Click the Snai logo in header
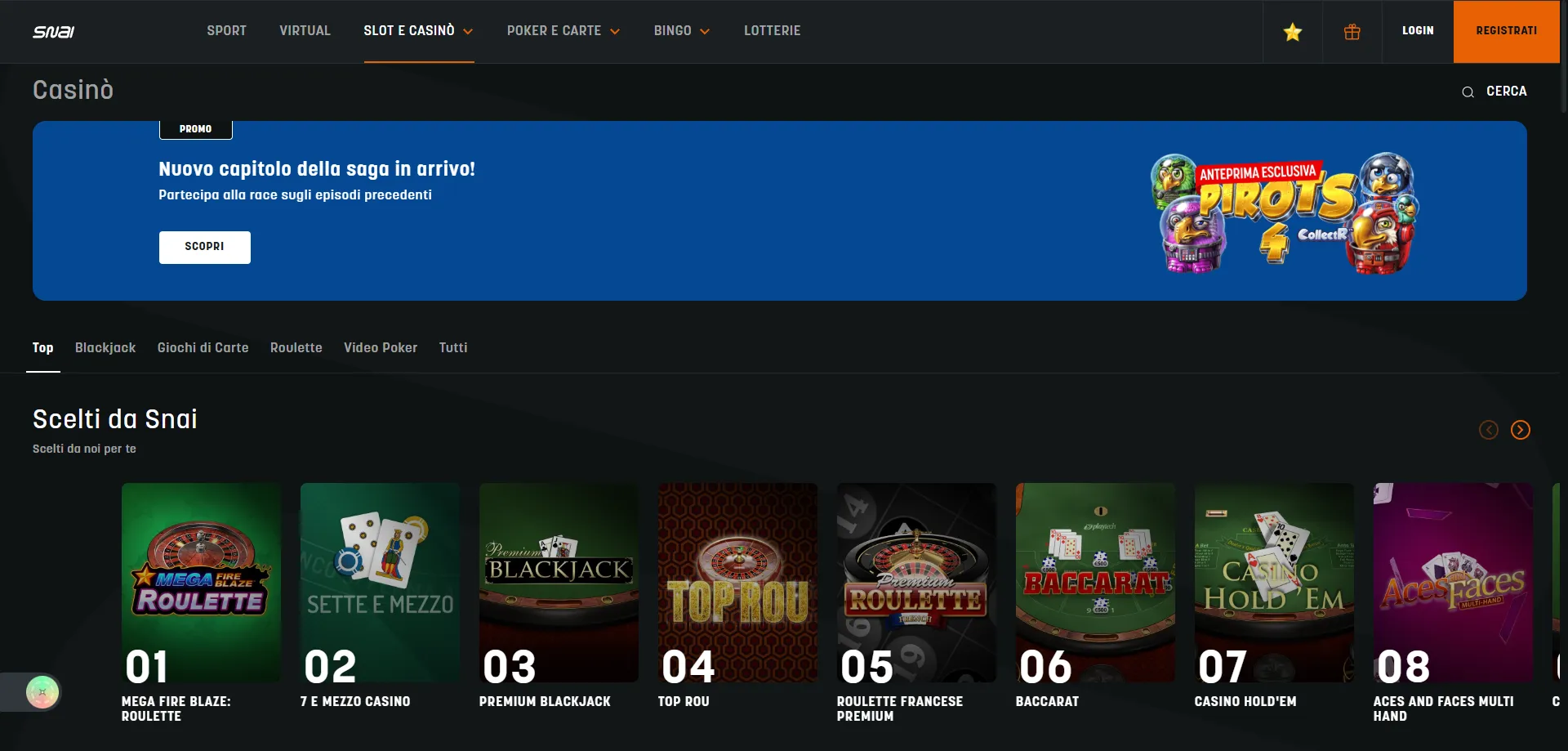 tap(53, 32)
